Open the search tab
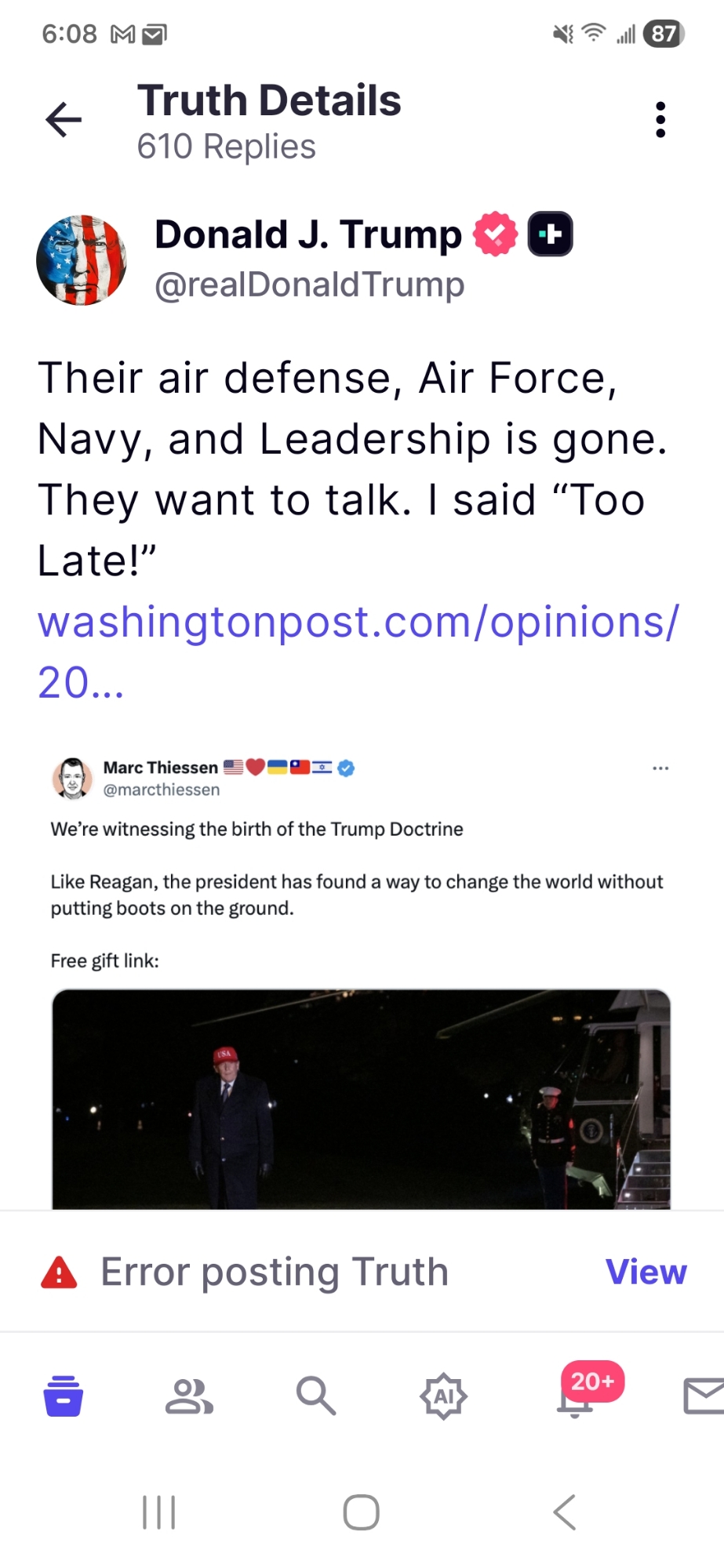Viewport: 724px width, 1568px height. [315, 1396]
